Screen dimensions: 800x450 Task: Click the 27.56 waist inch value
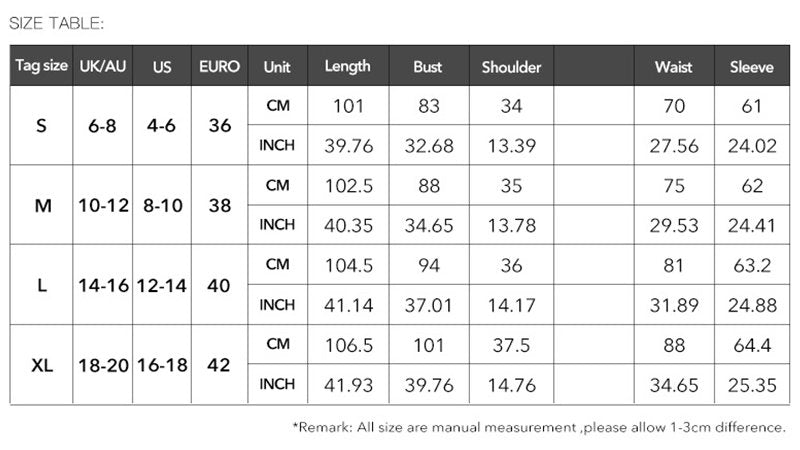click(674, 146)
